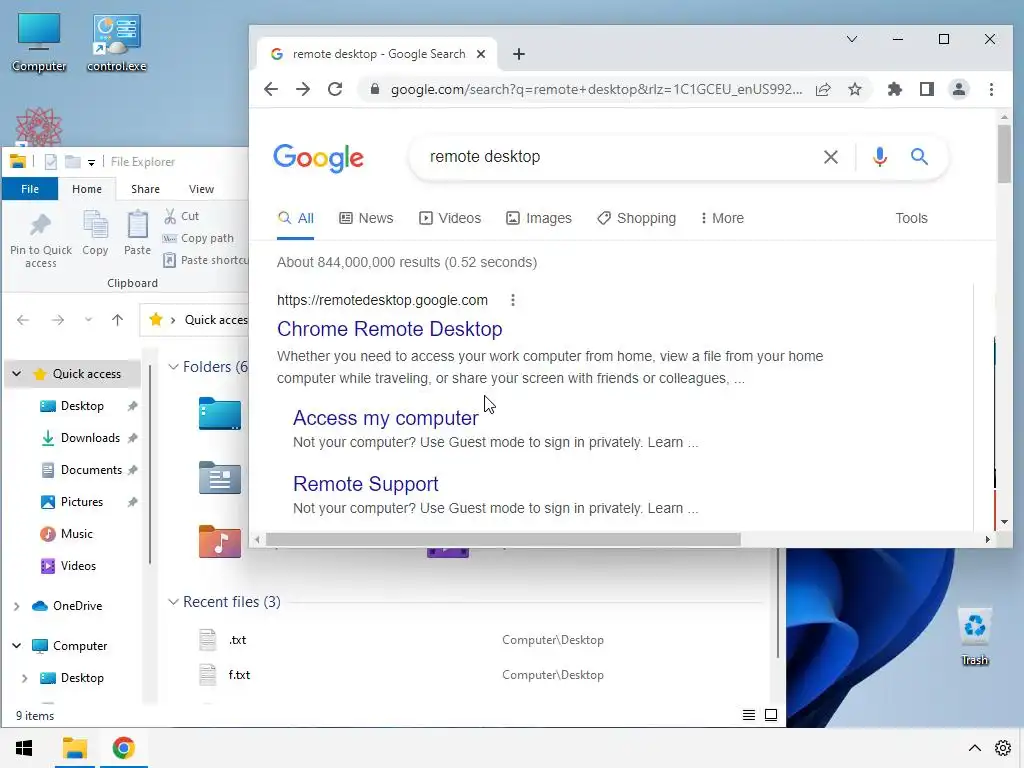Collapse Computer tree node
The height and width of the screenshot is (768, 1024).
(17, 646)
